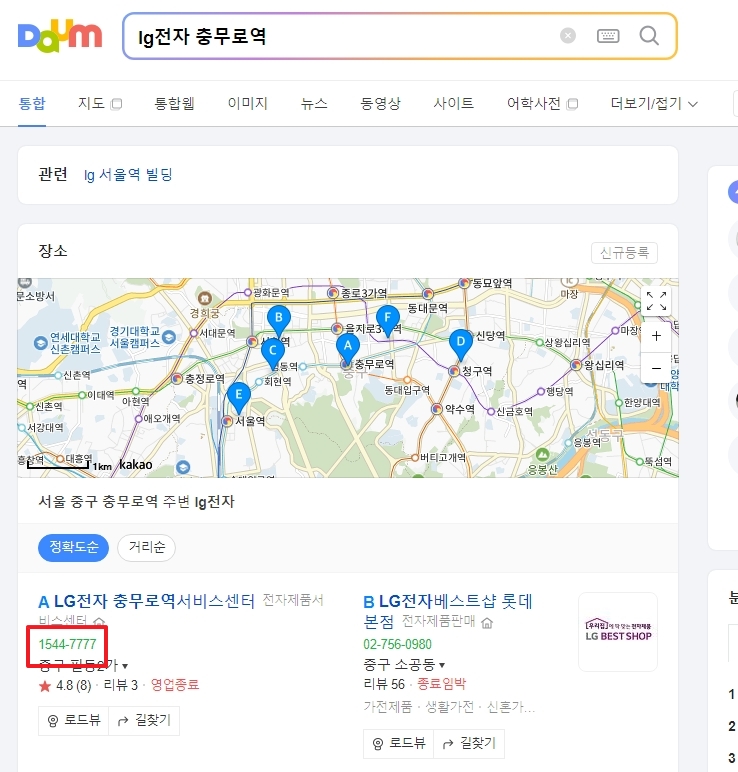Open the 어학사전 tab
Screen dimensions: 738x772
tap(534, 103)
